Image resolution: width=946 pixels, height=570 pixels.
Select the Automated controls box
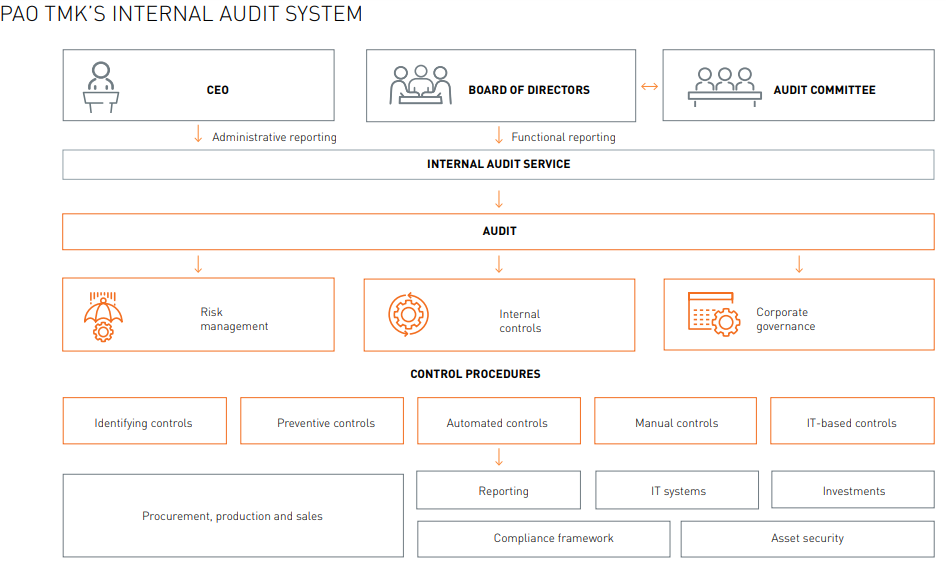point(499,421)
